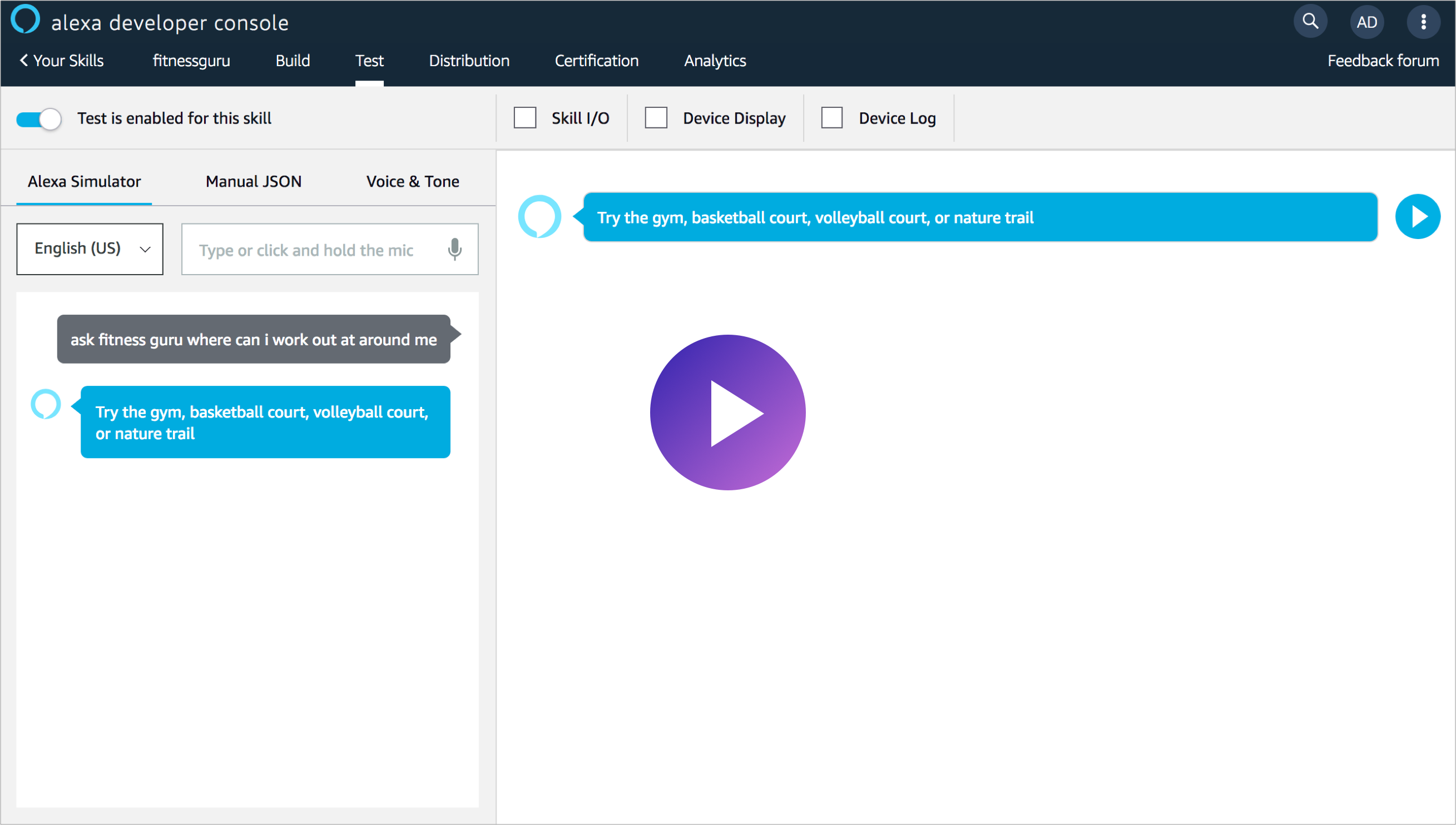Click the blue play button beside the response
Image resolution: width=1456 pixels, height=825 pixels.
coord(1418,216)
